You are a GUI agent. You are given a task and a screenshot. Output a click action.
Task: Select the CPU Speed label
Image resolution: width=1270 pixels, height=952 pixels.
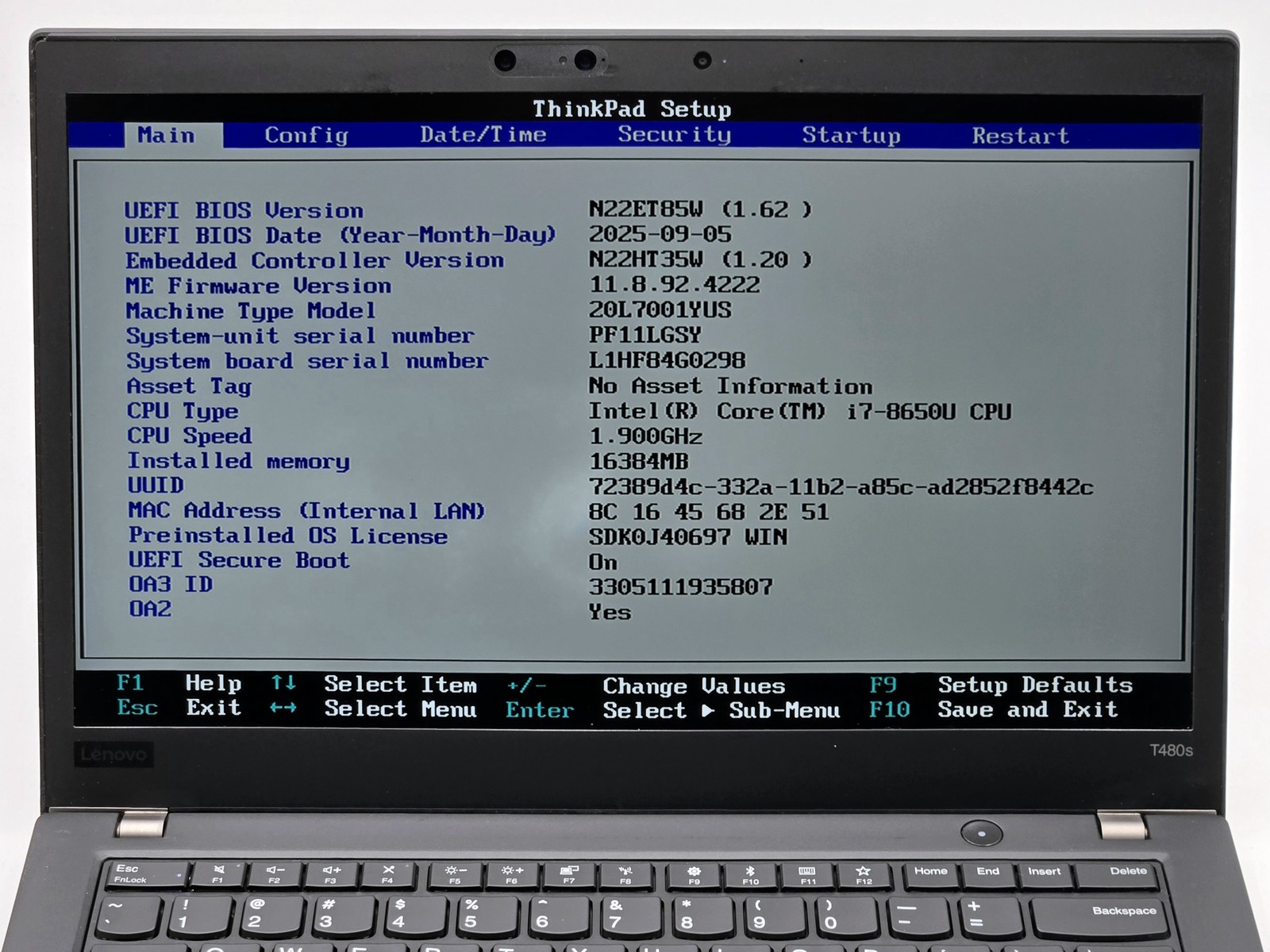pos(190,436)
